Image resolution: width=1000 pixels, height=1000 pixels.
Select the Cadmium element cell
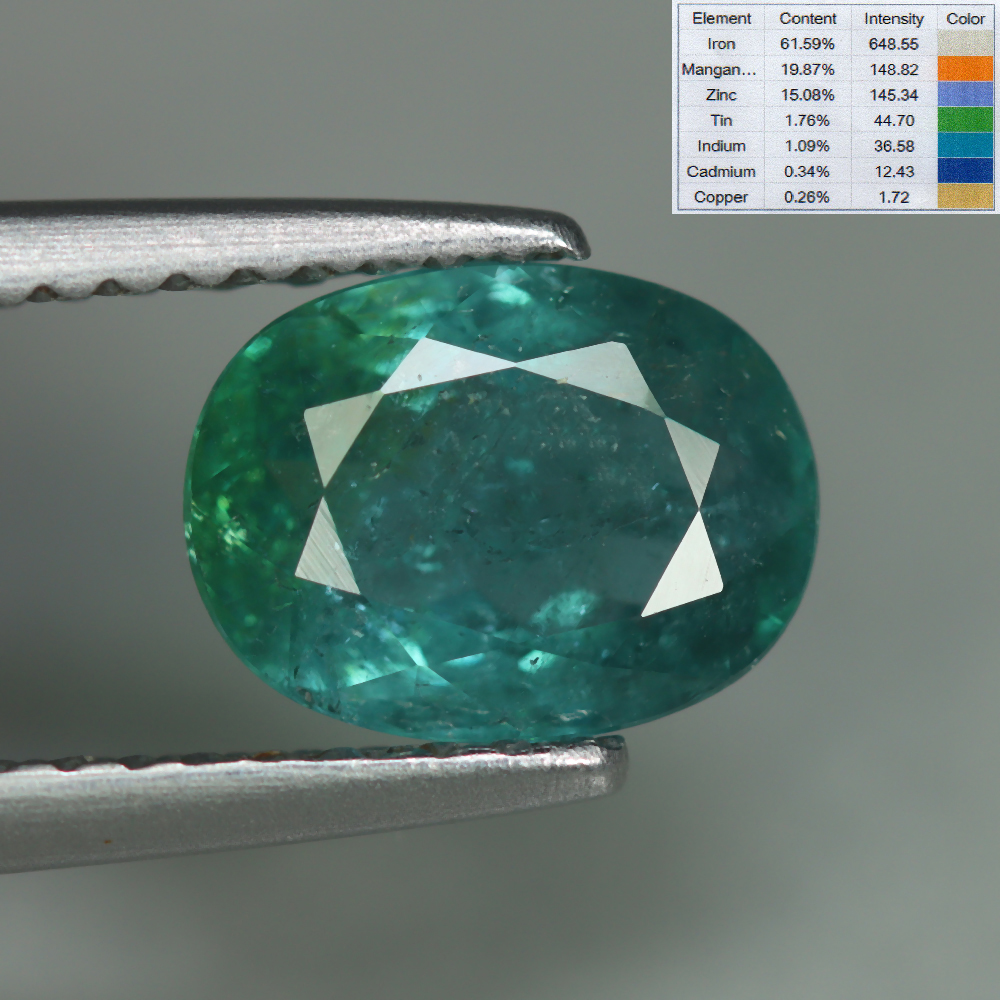click(721, 172)
